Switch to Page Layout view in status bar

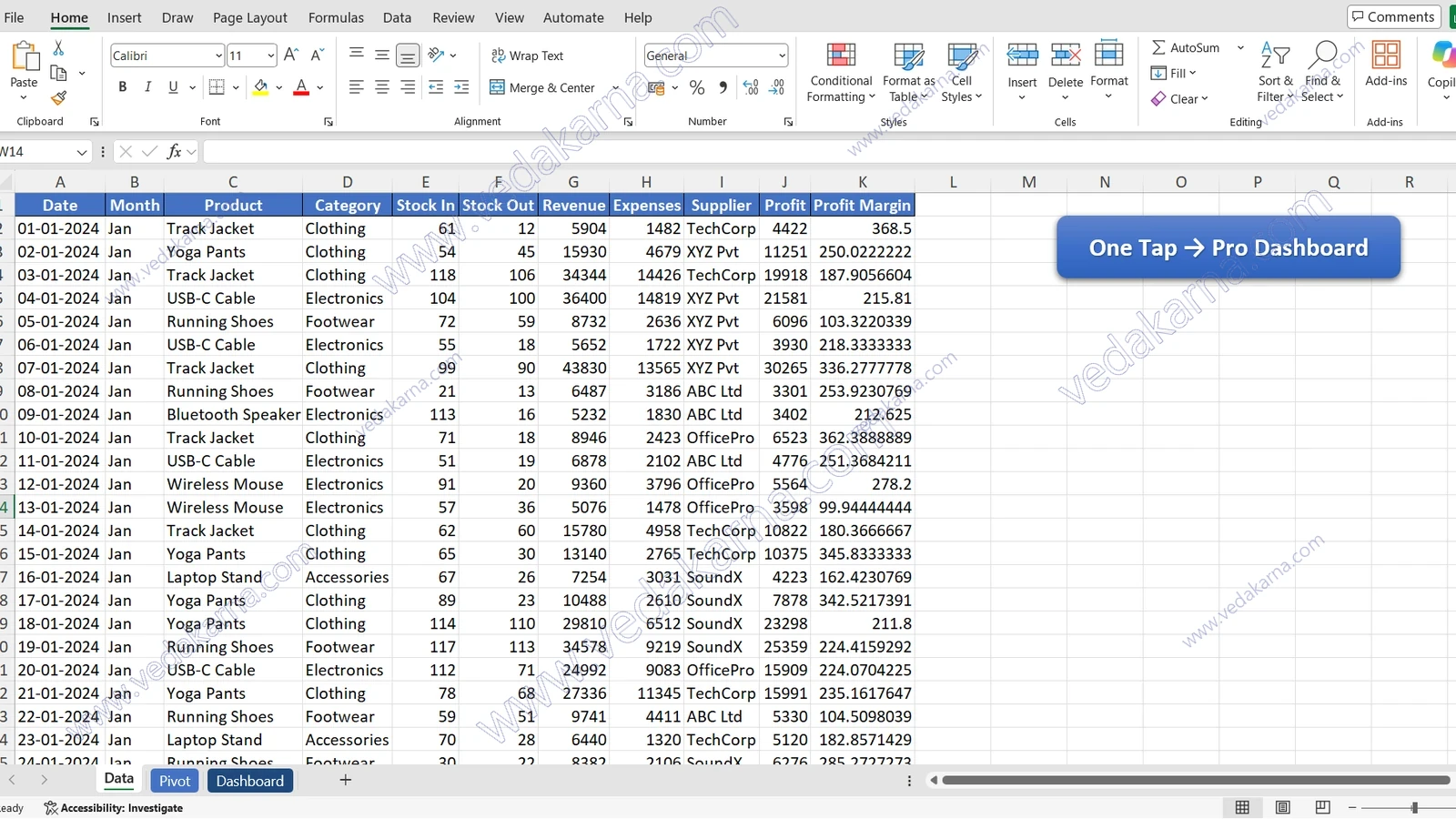(1282, 807)
